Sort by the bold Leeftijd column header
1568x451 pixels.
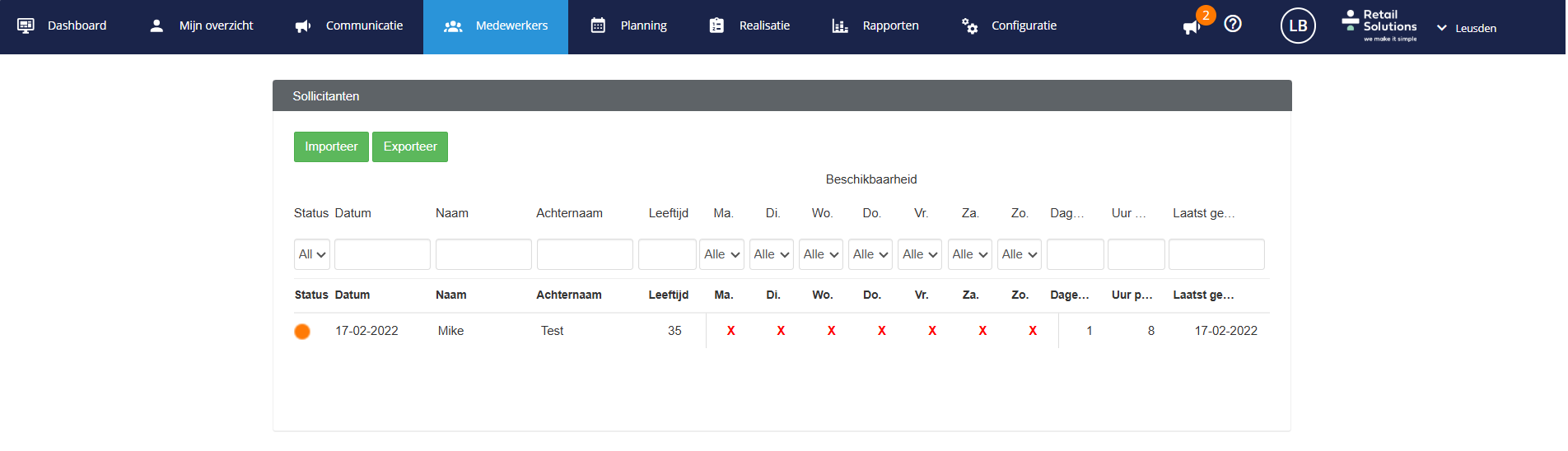668,295
